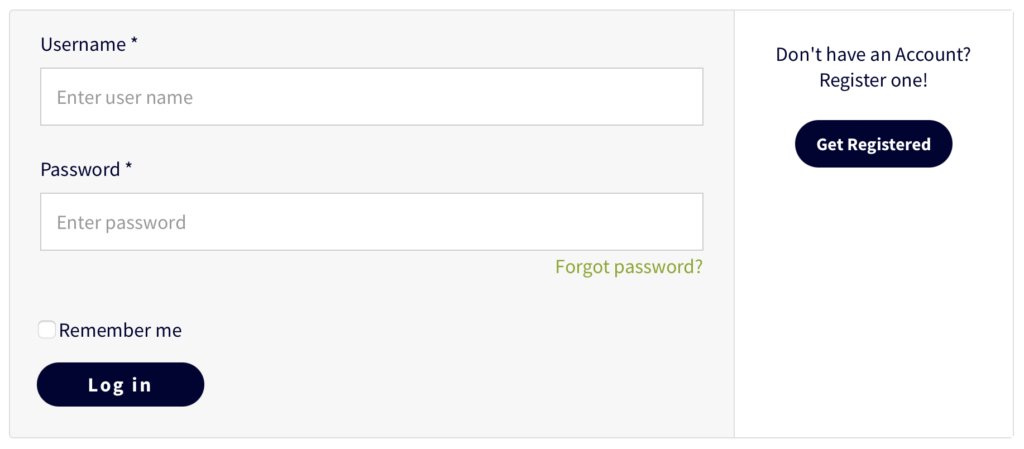1024x449 pixels.
Task: Click the "Enter user name" placeholder text
Action: pyautogui.click(x=125, y=98)
